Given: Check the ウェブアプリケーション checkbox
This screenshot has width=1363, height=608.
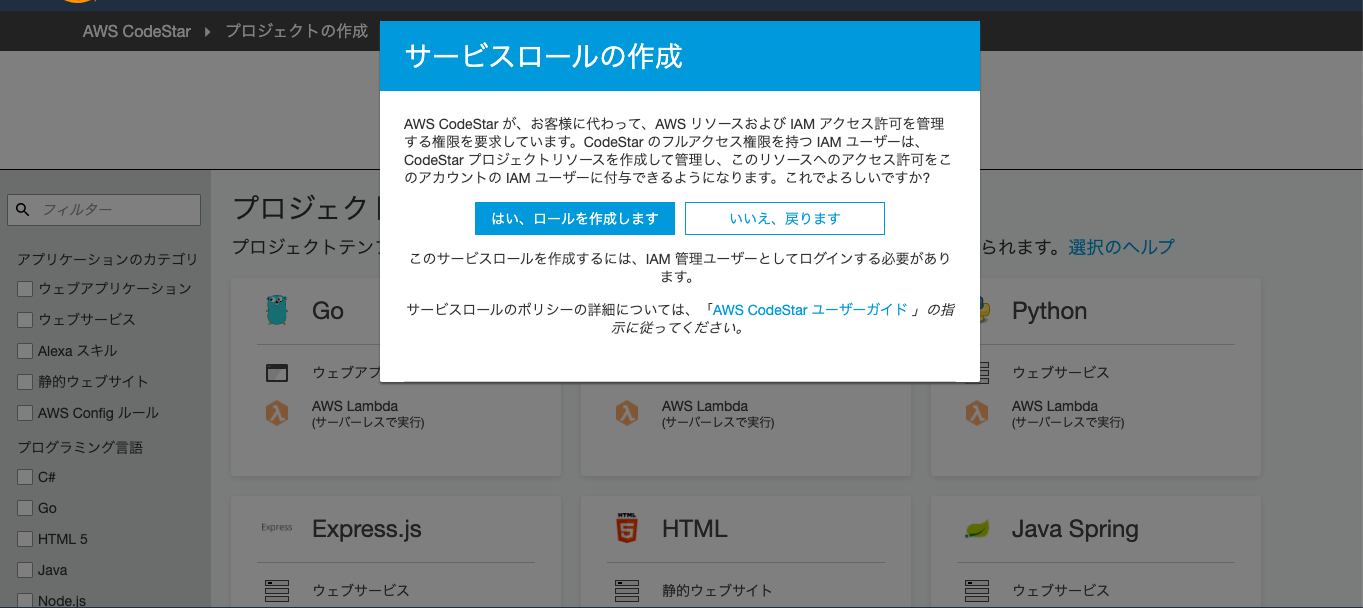Looking at the screenshot, I should pos(25,289).
